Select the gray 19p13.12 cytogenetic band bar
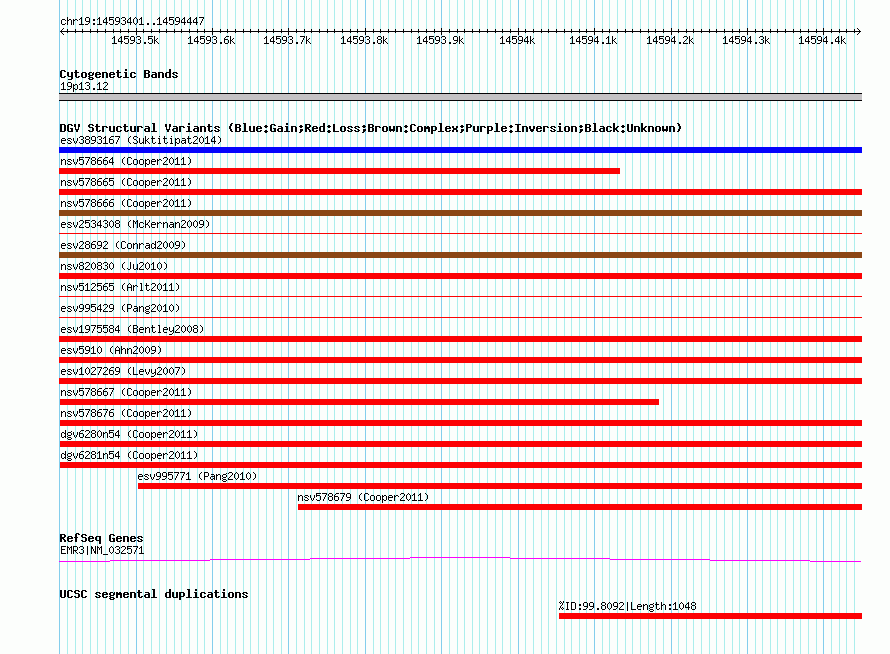 click(x=460, y=97)
